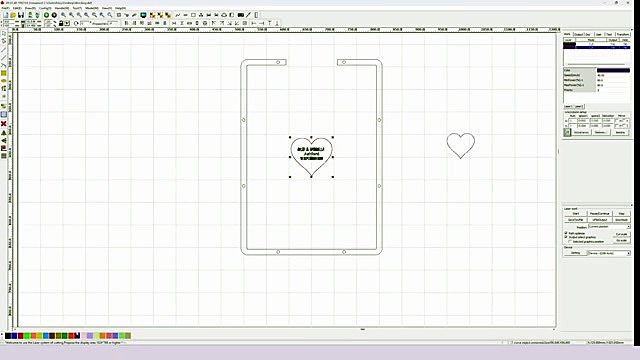Open the Position dropdown in Laser work
This screenshot has height=360, width=640.
tap(609, 227)
